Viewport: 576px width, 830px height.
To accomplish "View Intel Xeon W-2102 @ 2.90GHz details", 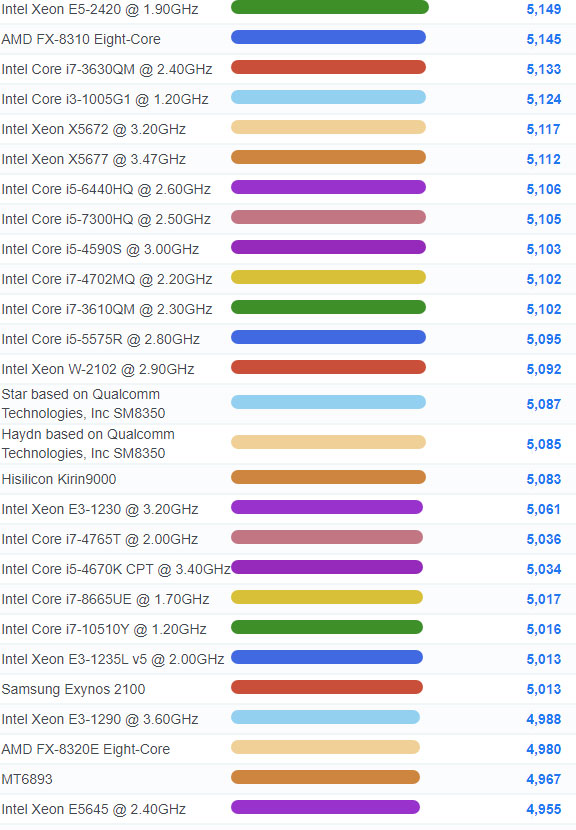I will point(98,369).
